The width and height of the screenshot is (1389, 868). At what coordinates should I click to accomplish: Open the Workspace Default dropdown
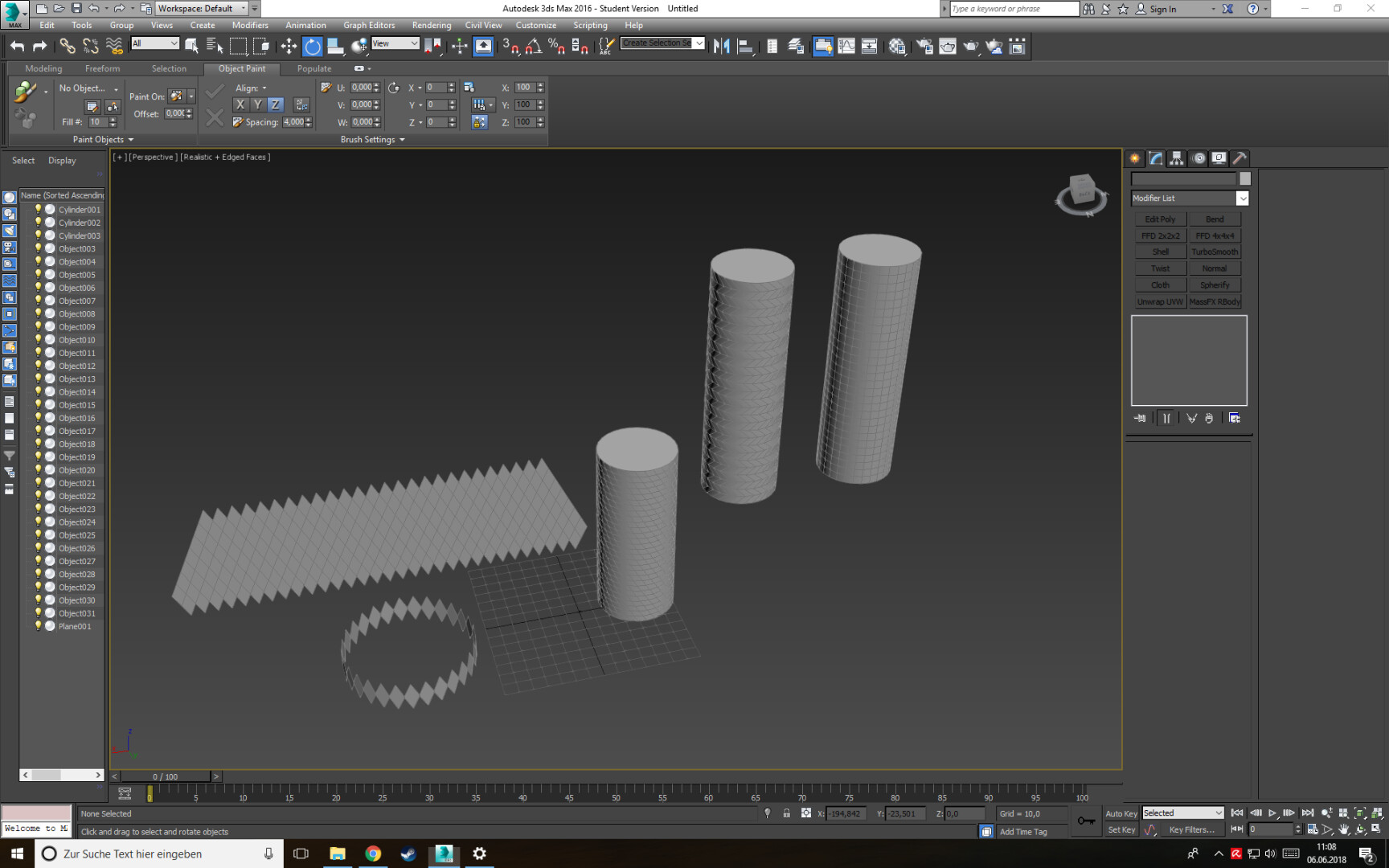(202, 8)
